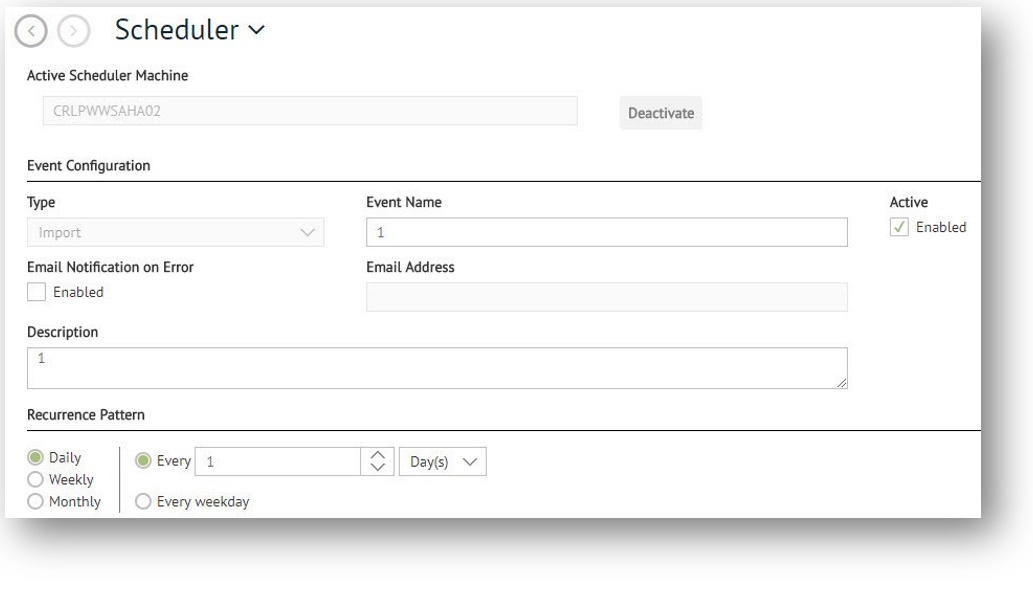Click the Email Address field

point(607,297)
